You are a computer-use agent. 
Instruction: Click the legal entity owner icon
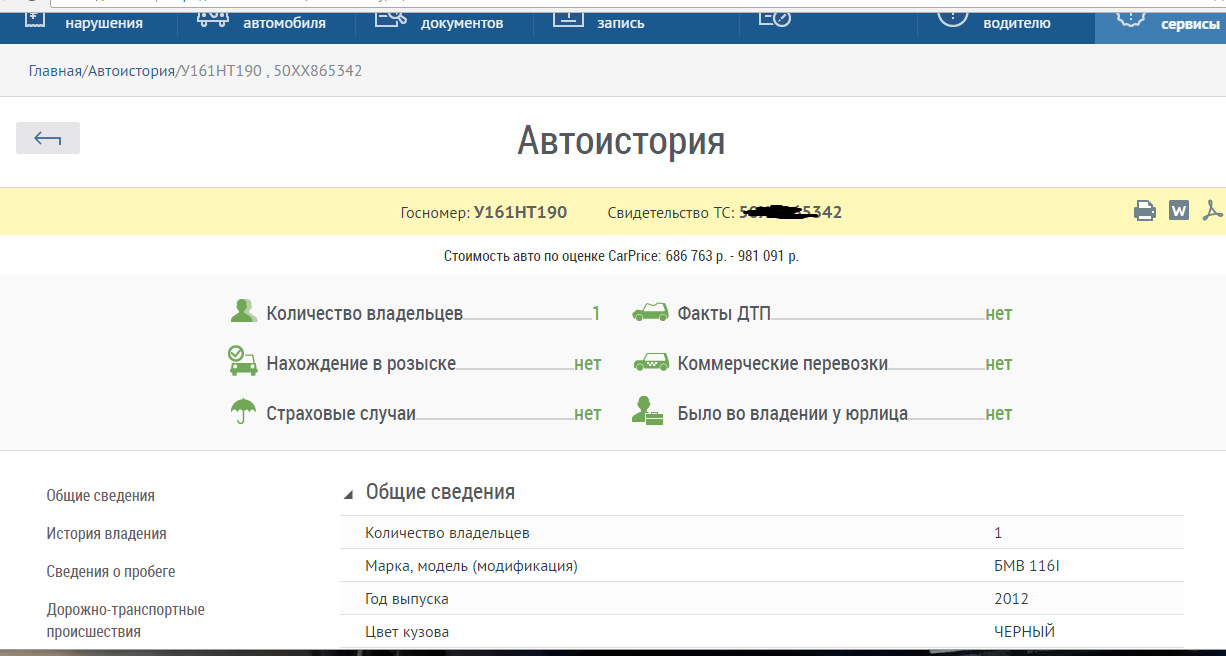point(648,411)
